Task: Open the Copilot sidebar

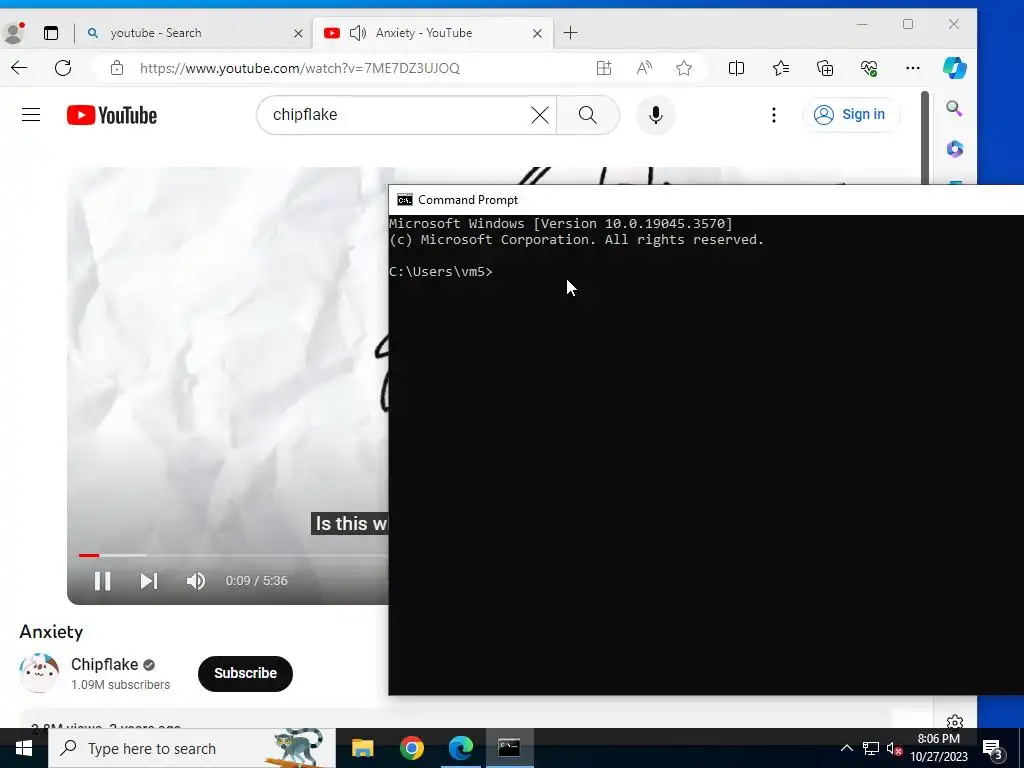Action: pyautogui.click(x=954, y=68)
